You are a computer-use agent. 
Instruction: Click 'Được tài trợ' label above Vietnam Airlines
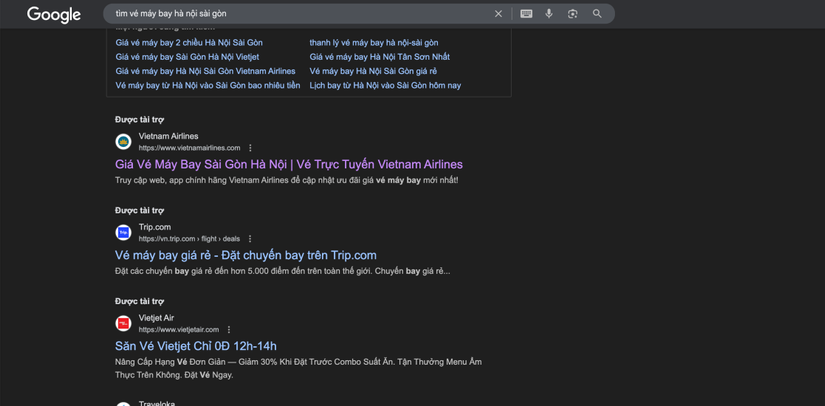(x=139, y=119)
